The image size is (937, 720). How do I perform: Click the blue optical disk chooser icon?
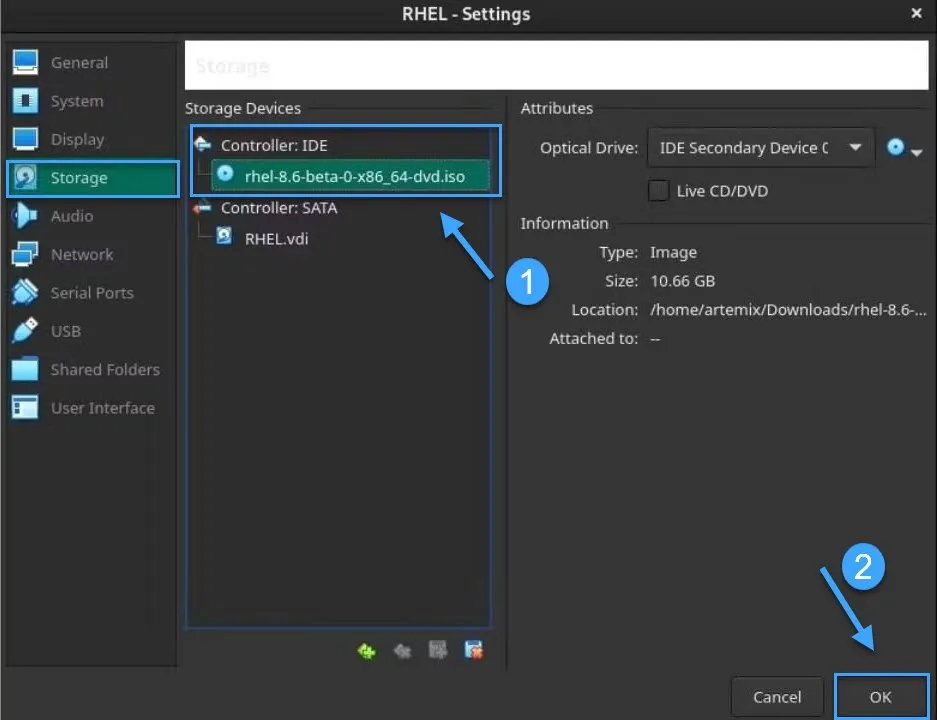893,147
